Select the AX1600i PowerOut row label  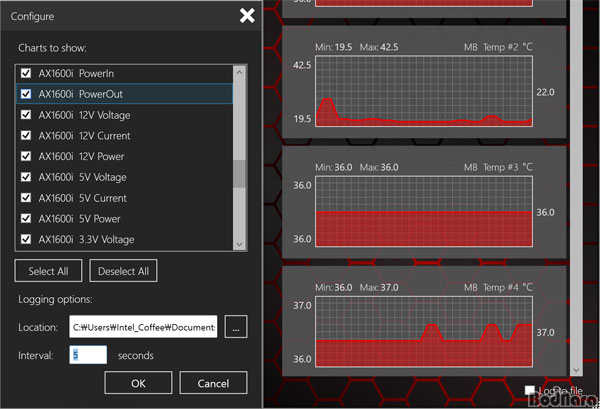point(81,94)
